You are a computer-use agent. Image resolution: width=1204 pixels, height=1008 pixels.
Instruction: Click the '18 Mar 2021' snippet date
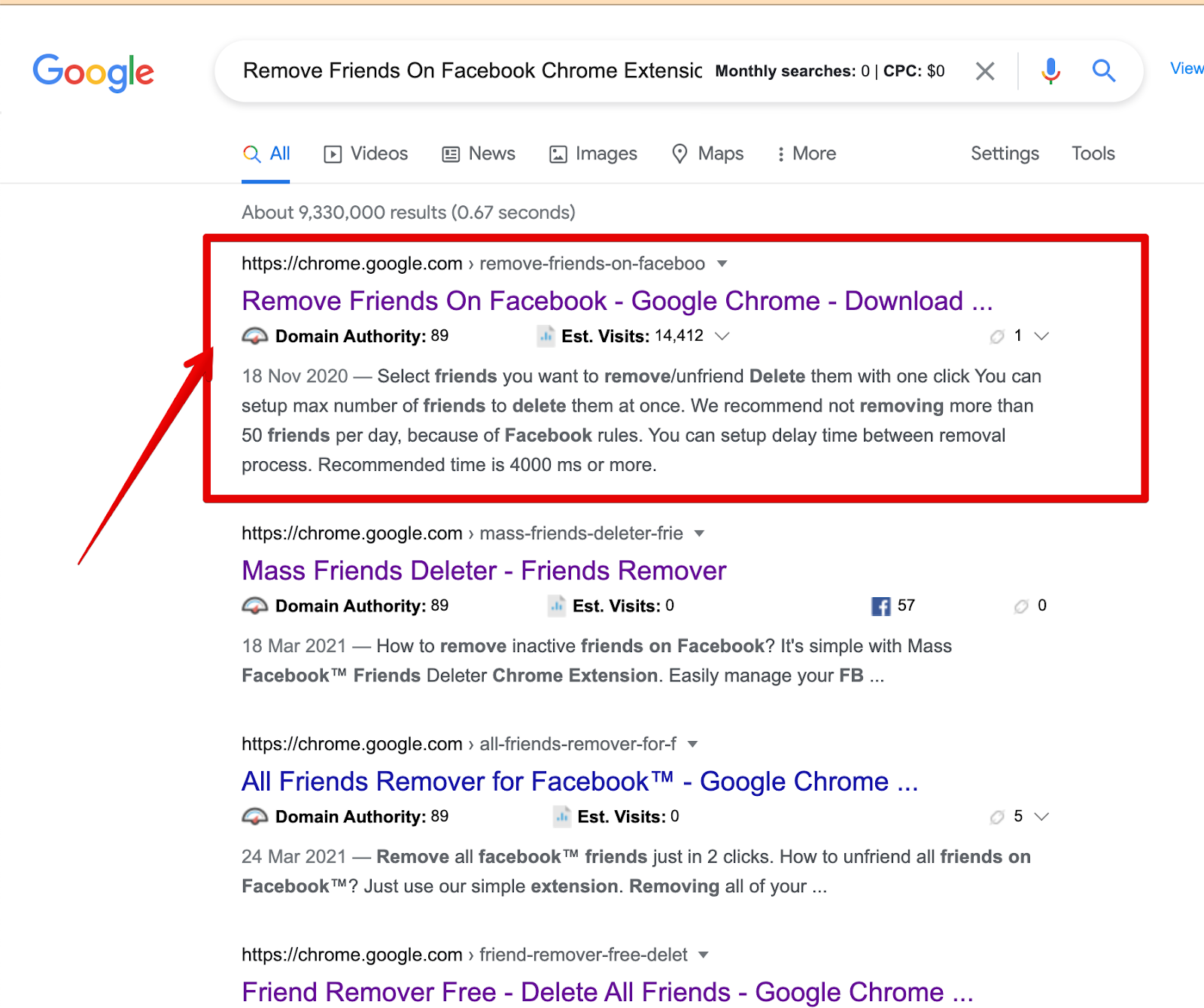(294, 646)
